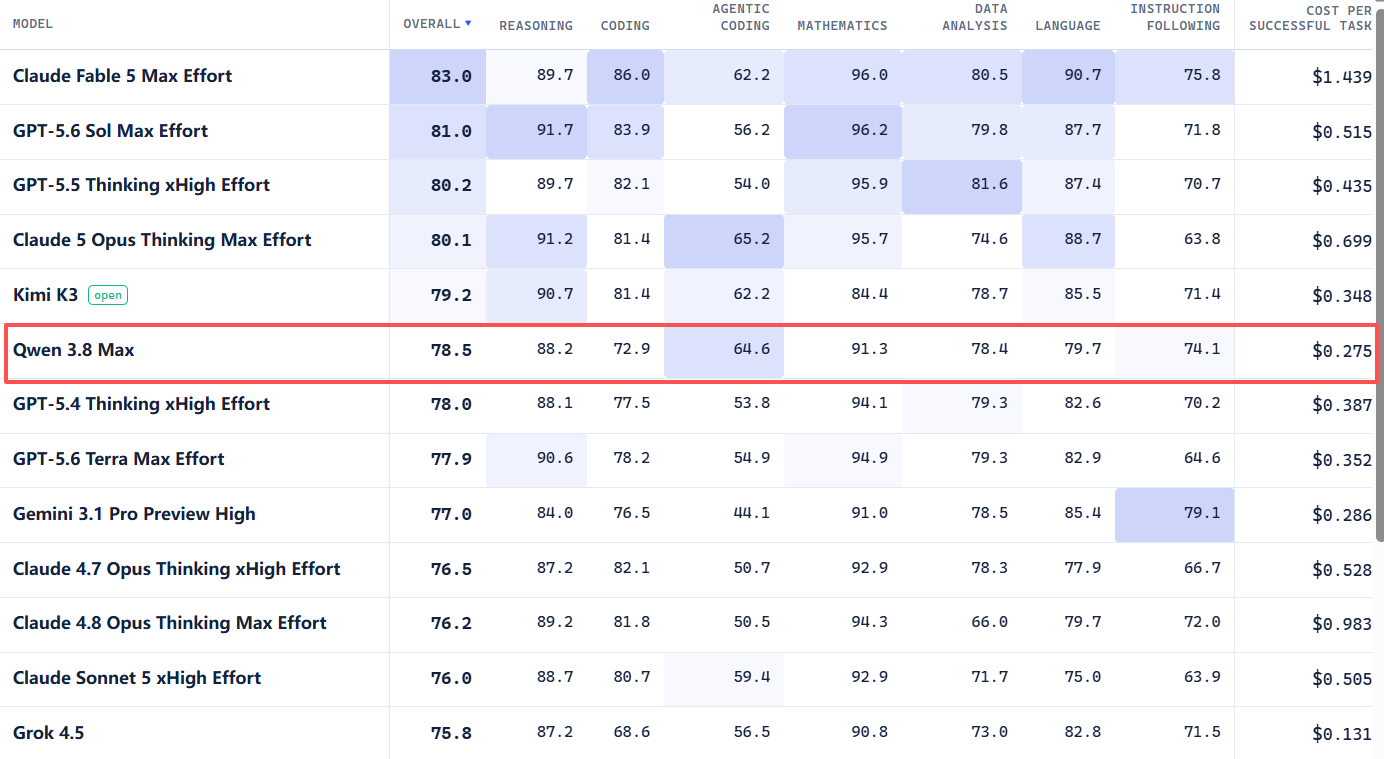
Task: Select GPT-5.5 Thinking's overall score 80.2
Action: 451,185
